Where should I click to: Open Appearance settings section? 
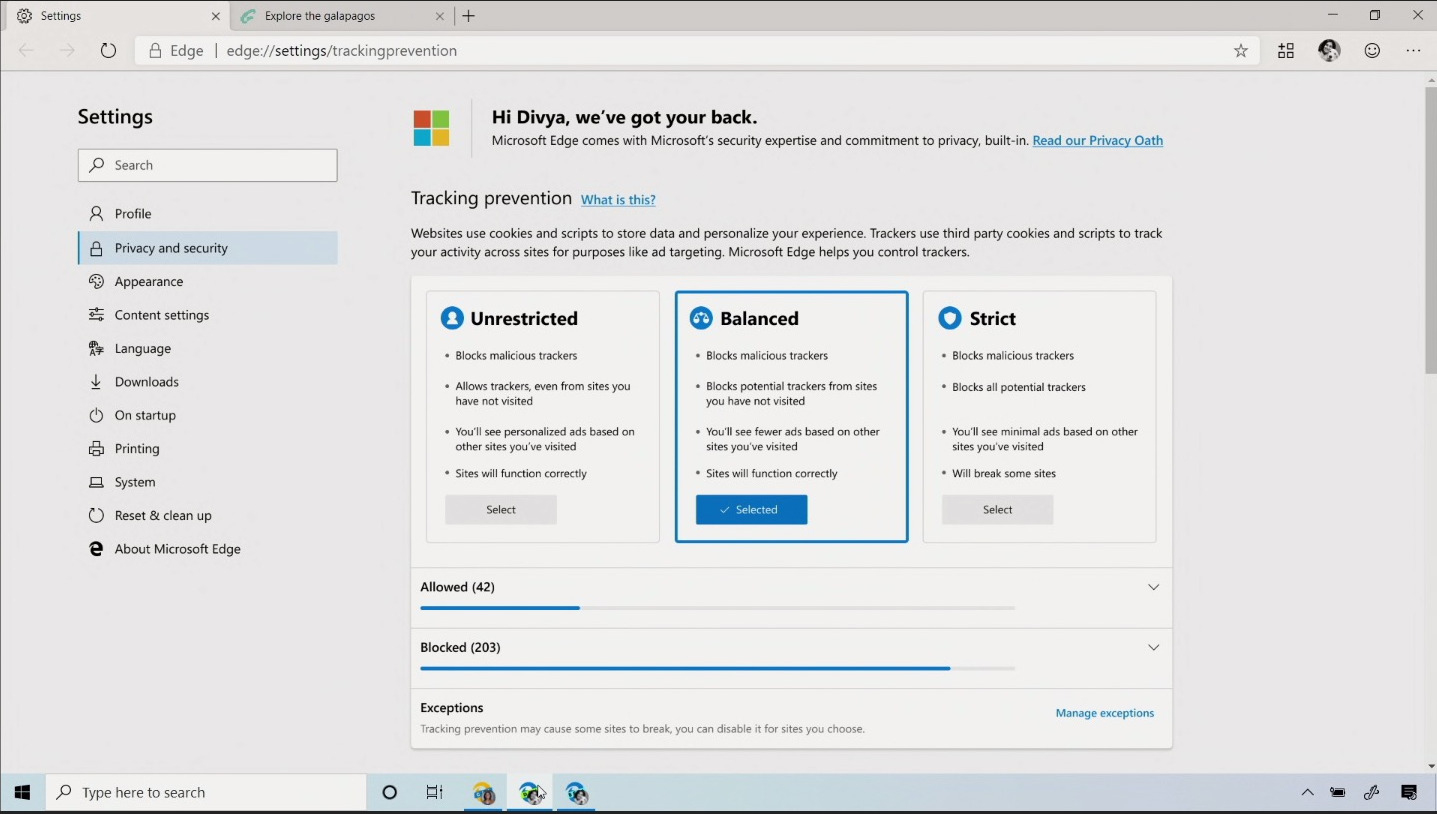coord(208,282)
